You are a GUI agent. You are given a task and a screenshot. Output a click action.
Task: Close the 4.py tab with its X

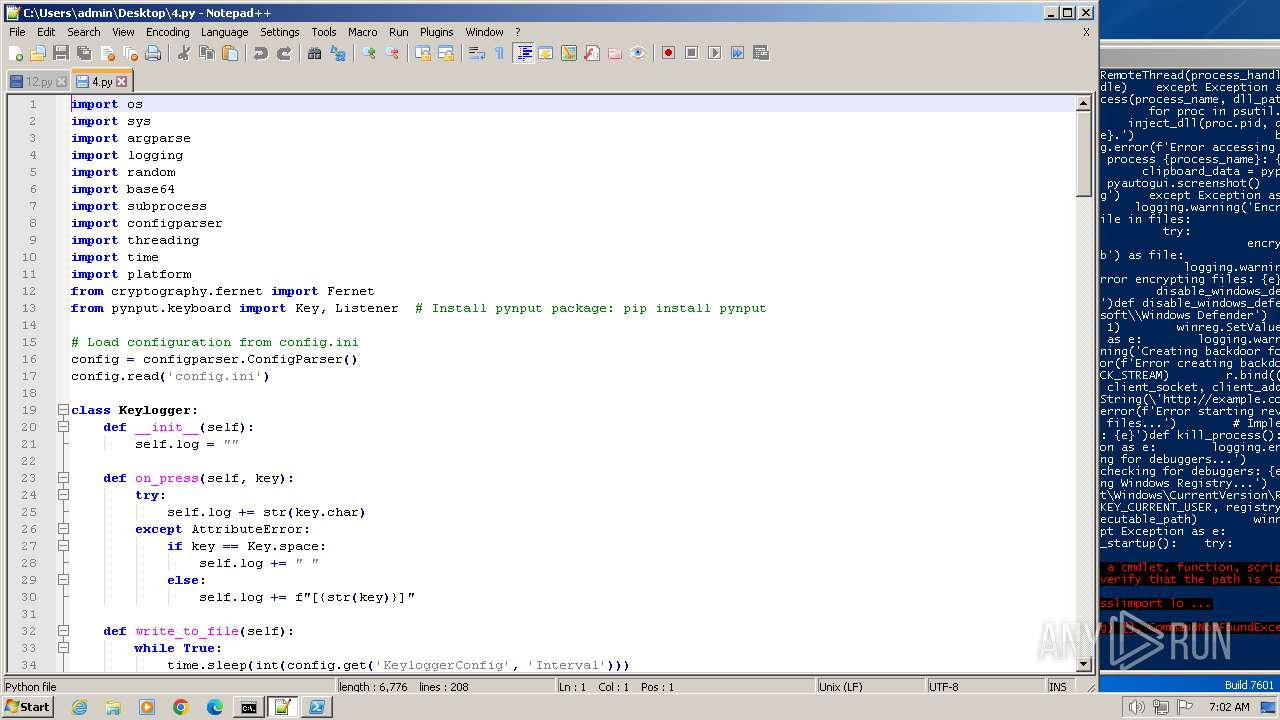[x=122, y=82]
